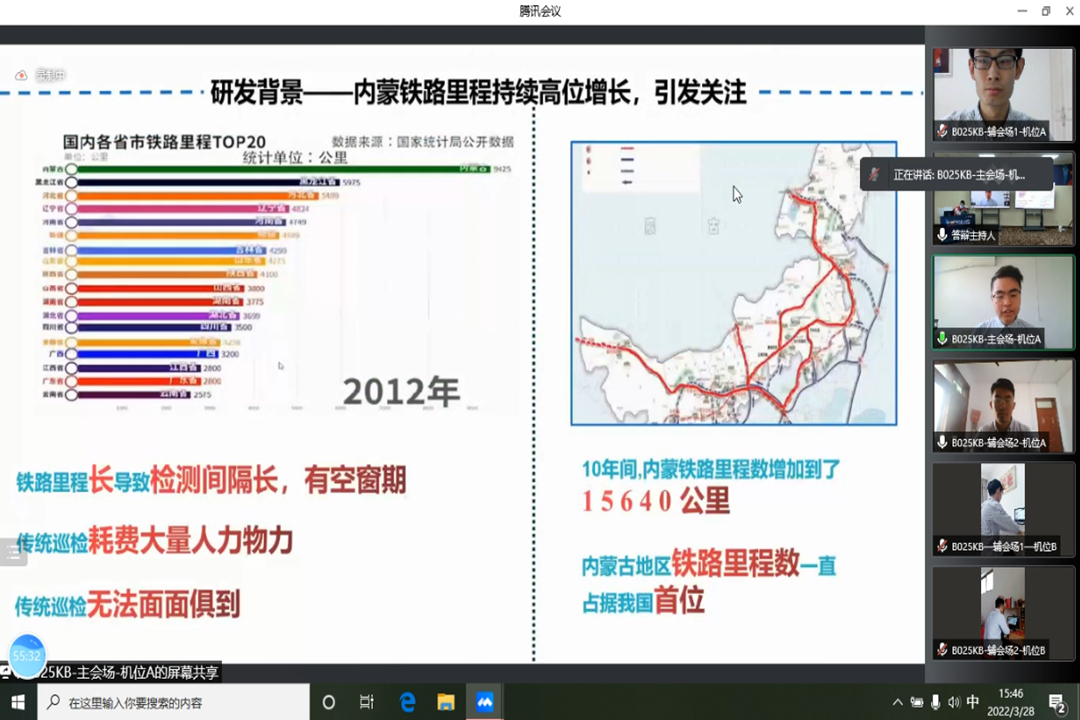Select the 答辩主持人 participant video
This screenshot has width=1080, height=720.
[x=1003, y=198]
